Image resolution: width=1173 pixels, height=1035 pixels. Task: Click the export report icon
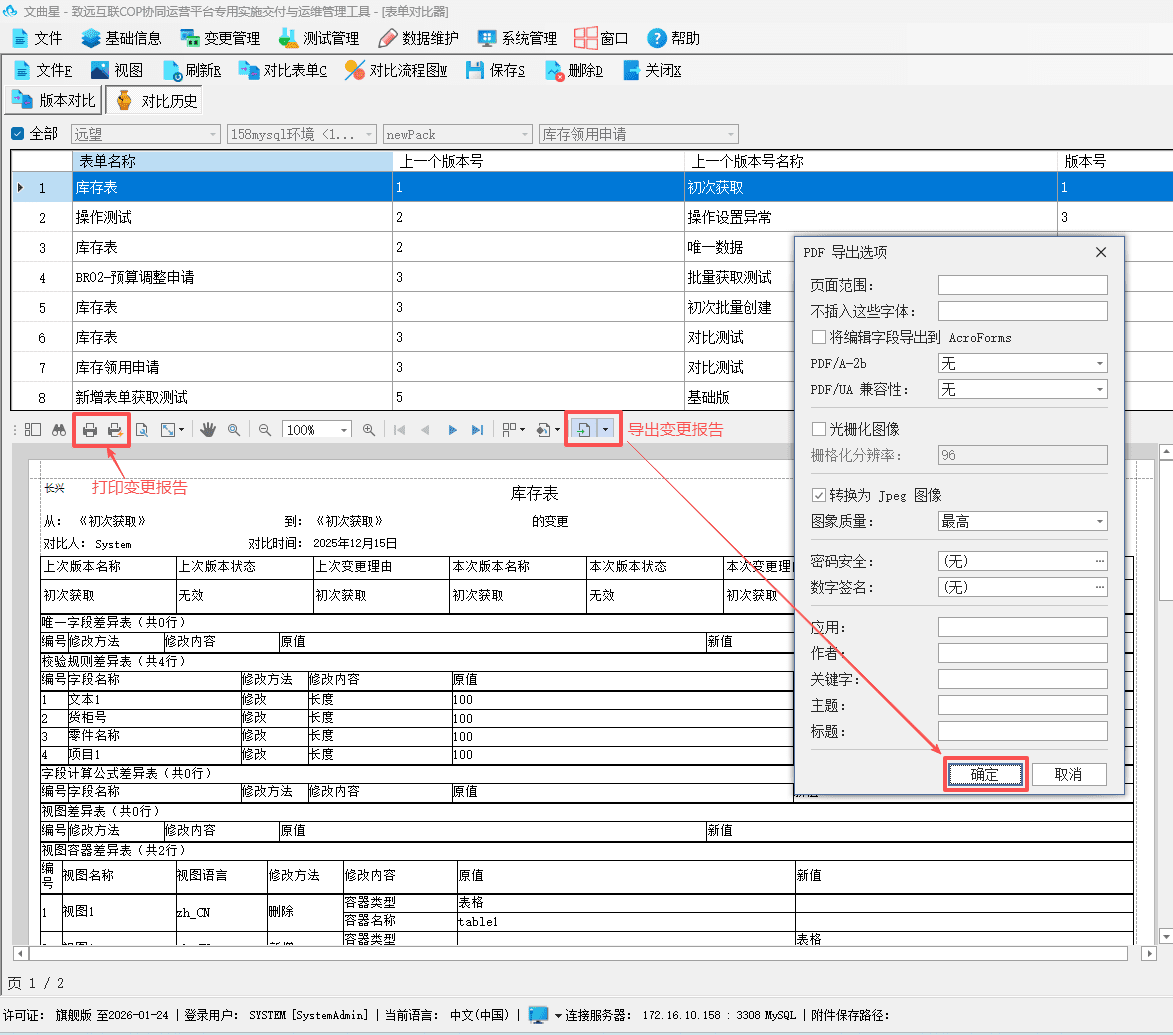[x=584, y=429]
